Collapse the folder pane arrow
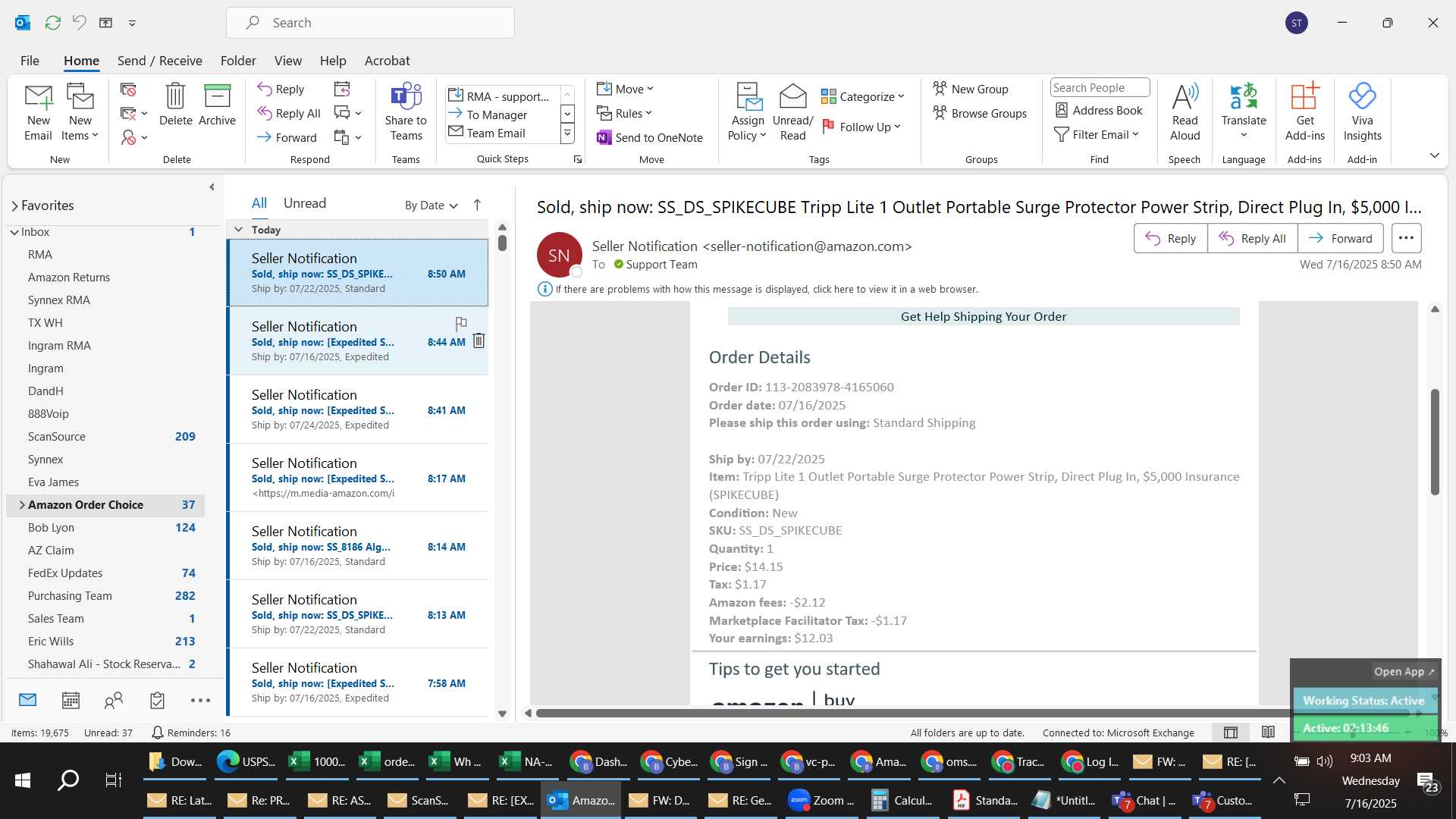Image resolution: width=1456 pixels, height=819 pixels. [212, 187]
